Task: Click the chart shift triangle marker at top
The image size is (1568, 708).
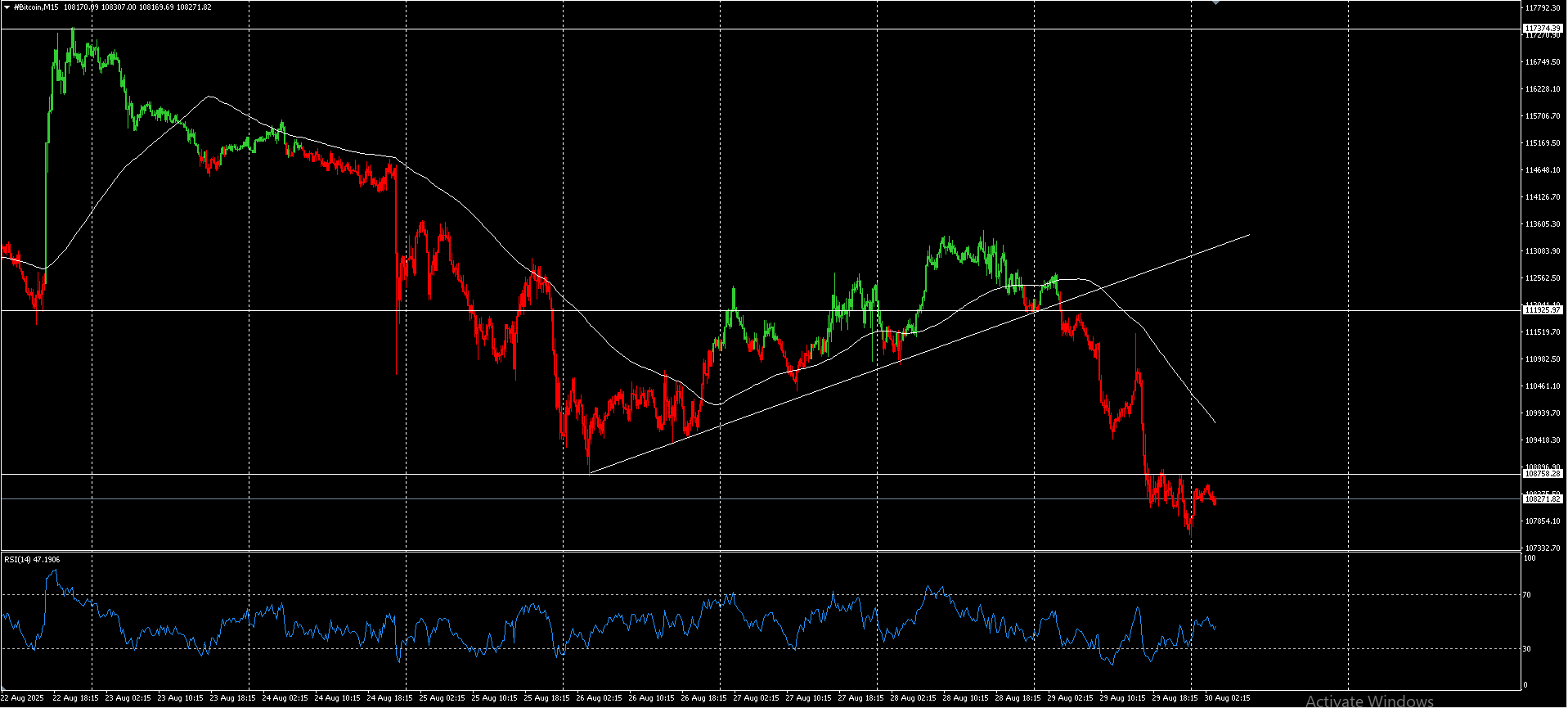Action: [1215, 2]
